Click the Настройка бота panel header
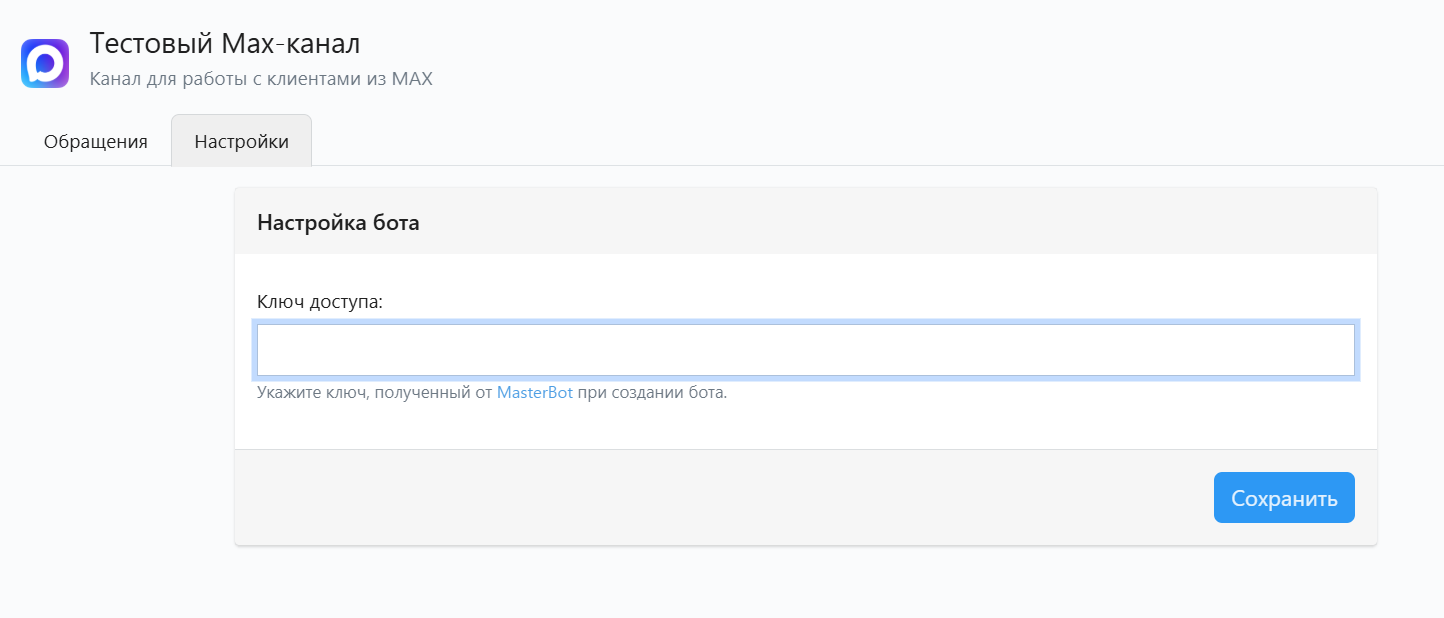Screen dimensions: 1444x618 click(x=806, y=222)
